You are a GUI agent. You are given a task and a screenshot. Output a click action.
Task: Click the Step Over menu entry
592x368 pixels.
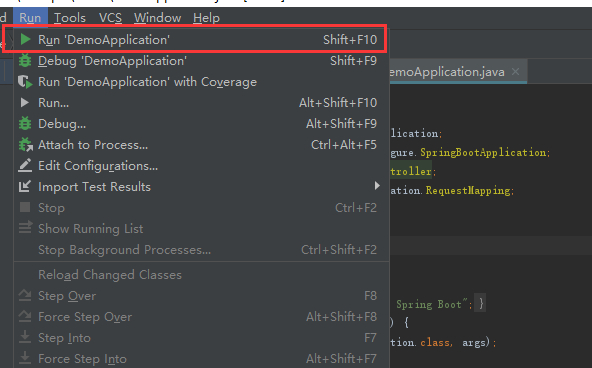[202, 296]
